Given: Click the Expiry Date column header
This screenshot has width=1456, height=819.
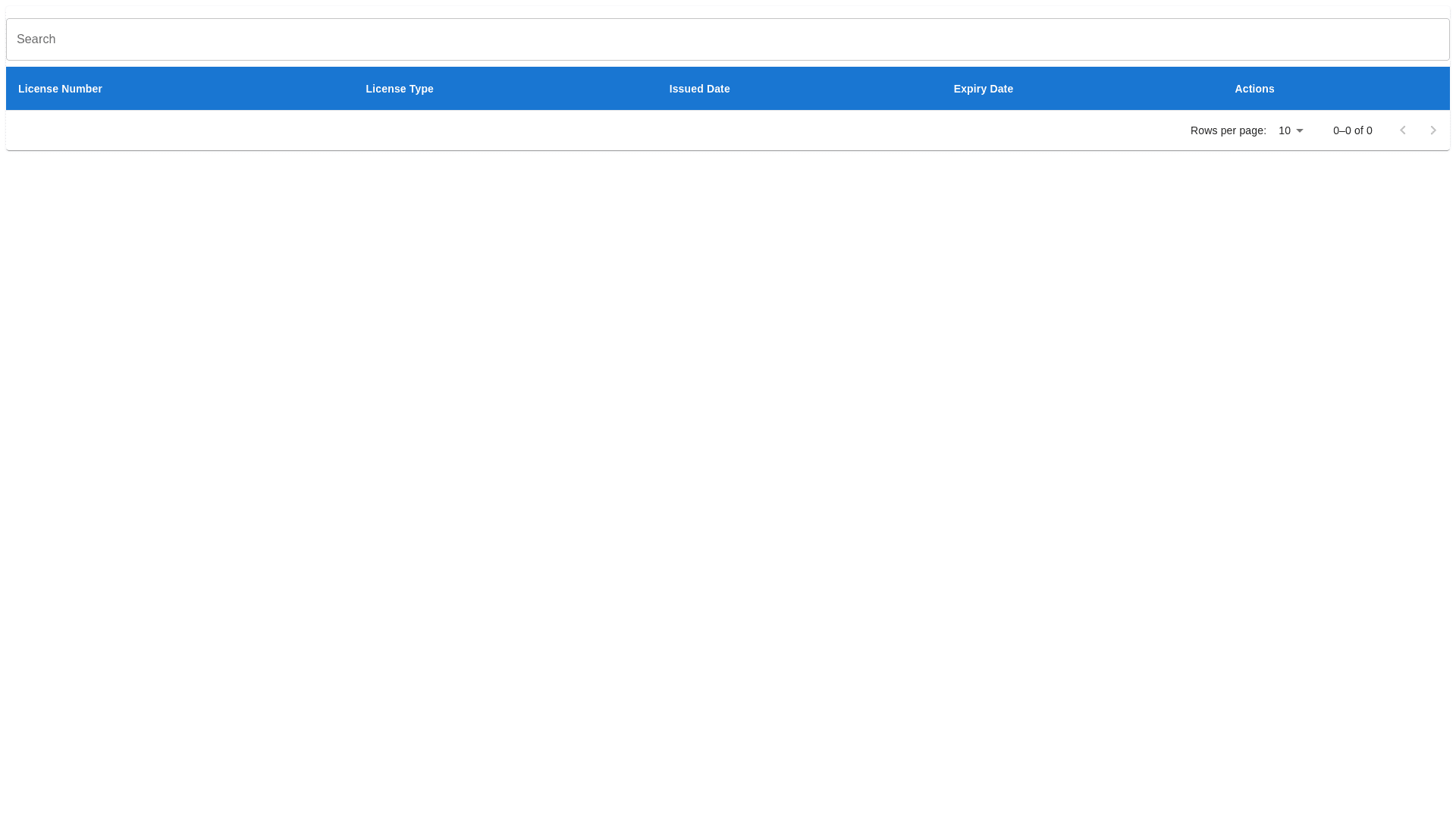Looking at the screenshot, I should (983, 89).
